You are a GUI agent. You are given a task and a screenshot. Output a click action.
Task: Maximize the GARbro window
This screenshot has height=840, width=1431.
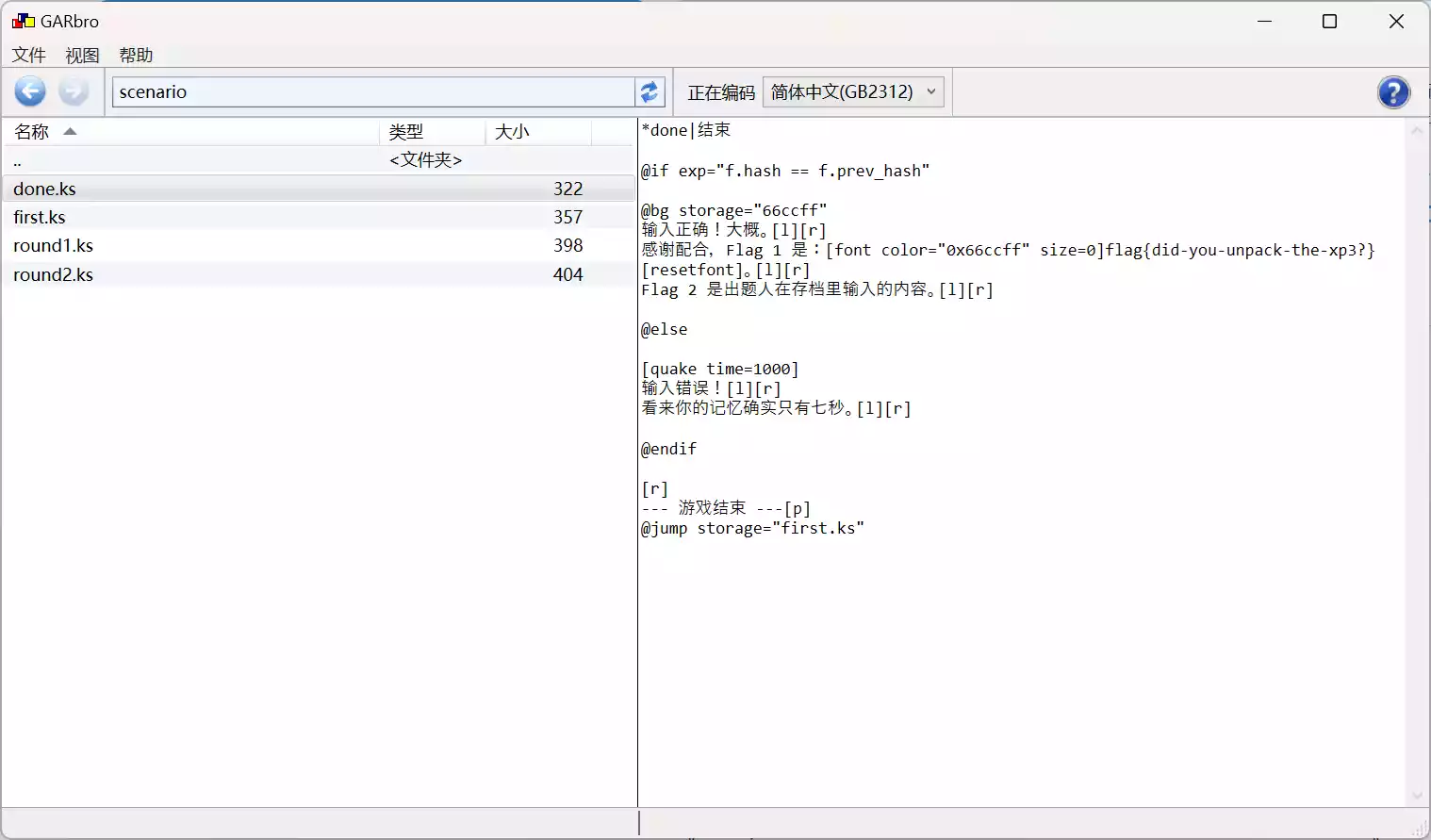(x=1329, y=21)
